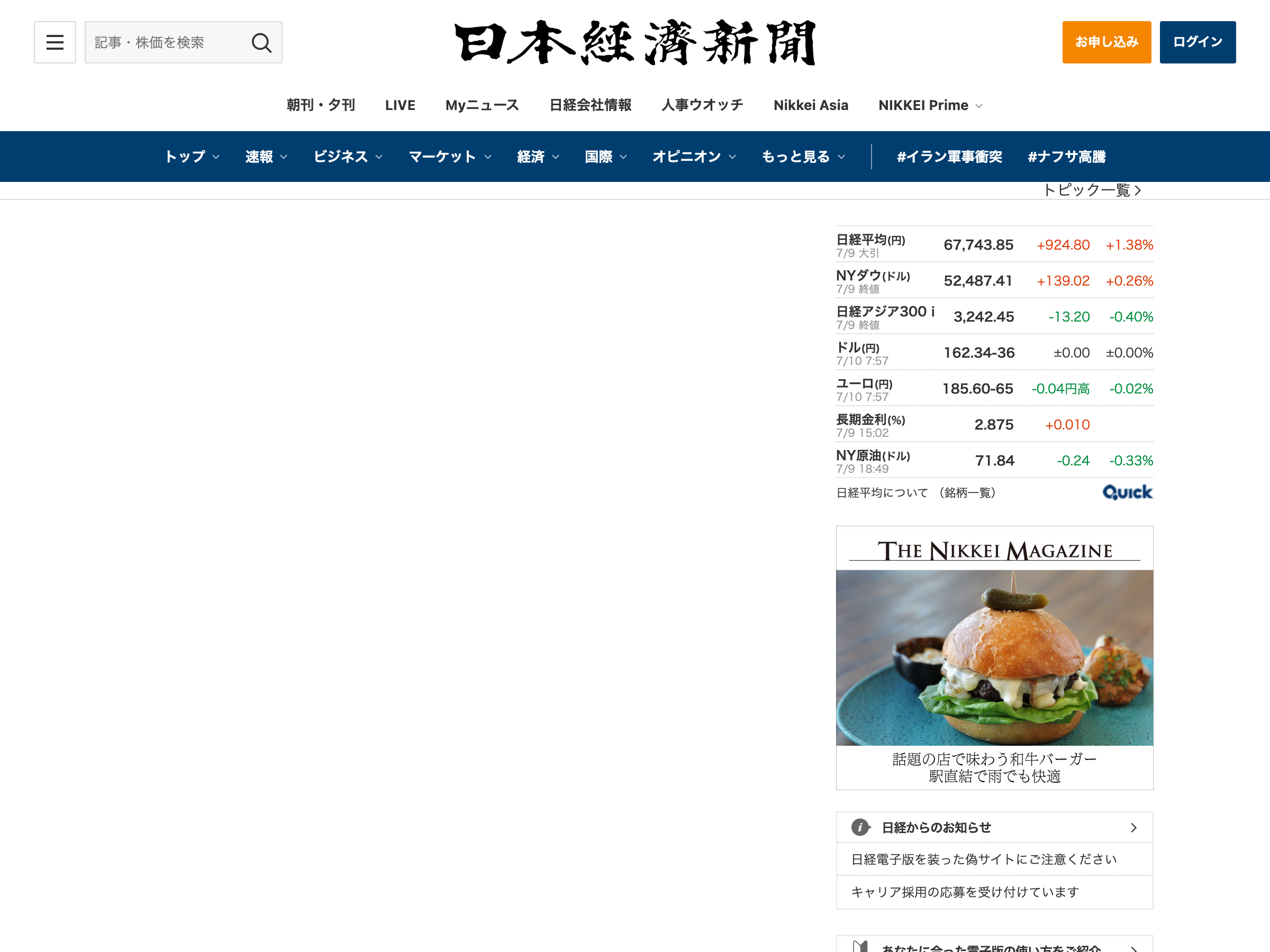1270x952 pixels.
Task: Click the お申し込み button
Action: [x=1106, y=42]
